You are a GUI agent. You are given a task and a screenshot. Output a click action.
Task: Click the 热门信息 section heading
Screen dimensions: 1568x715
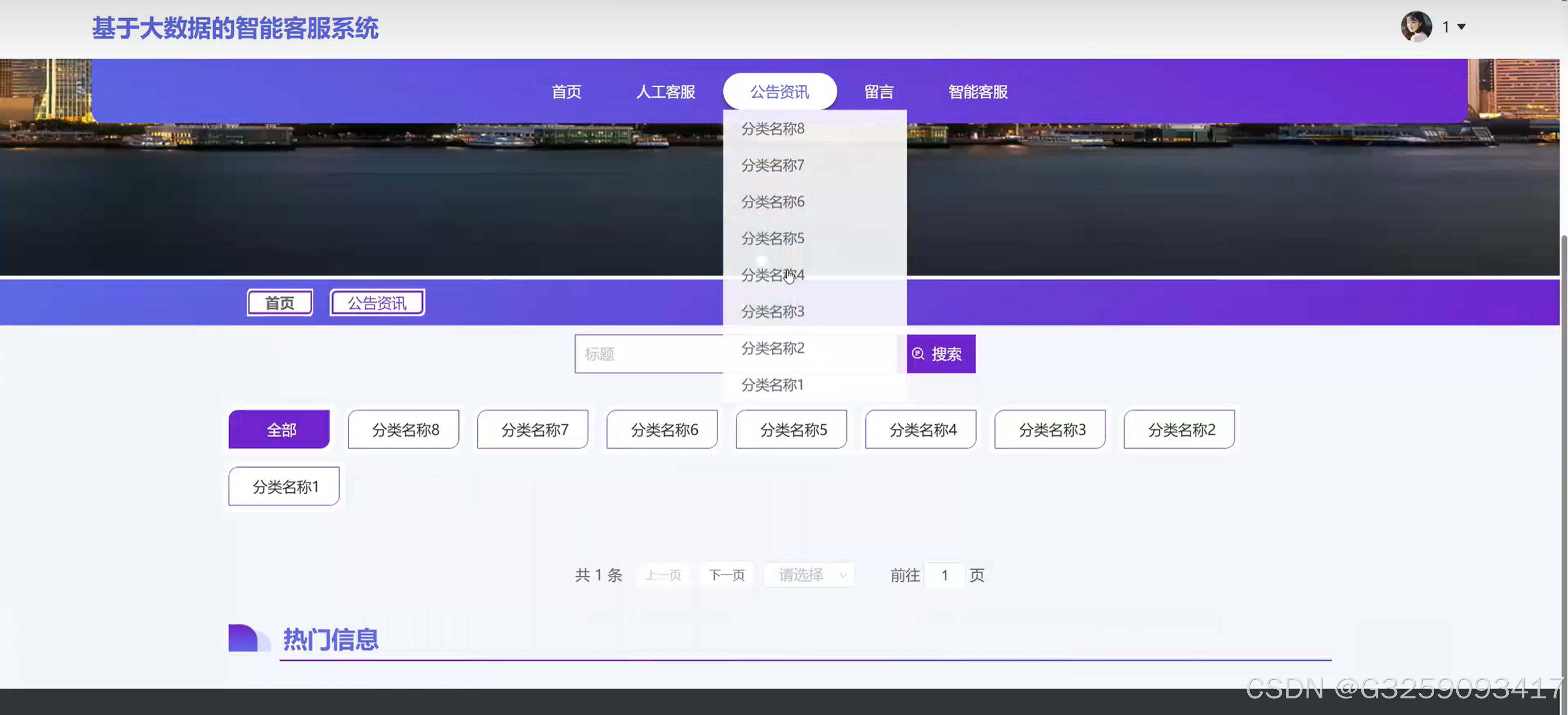click(330, 639)
